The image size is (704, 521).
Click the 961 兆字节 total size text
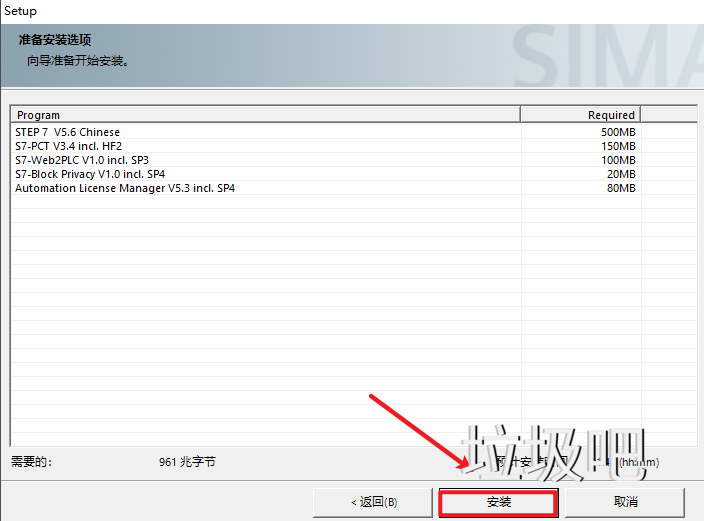click(186, 462)
